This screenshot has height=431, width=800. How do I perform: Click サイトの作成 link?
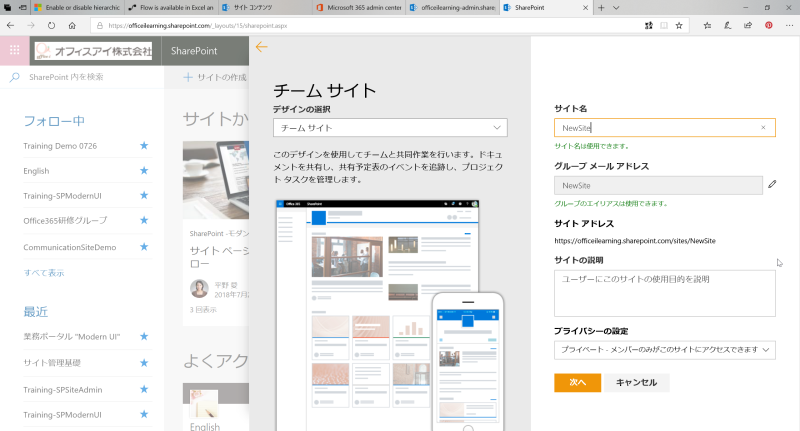[x=215, y=77]
